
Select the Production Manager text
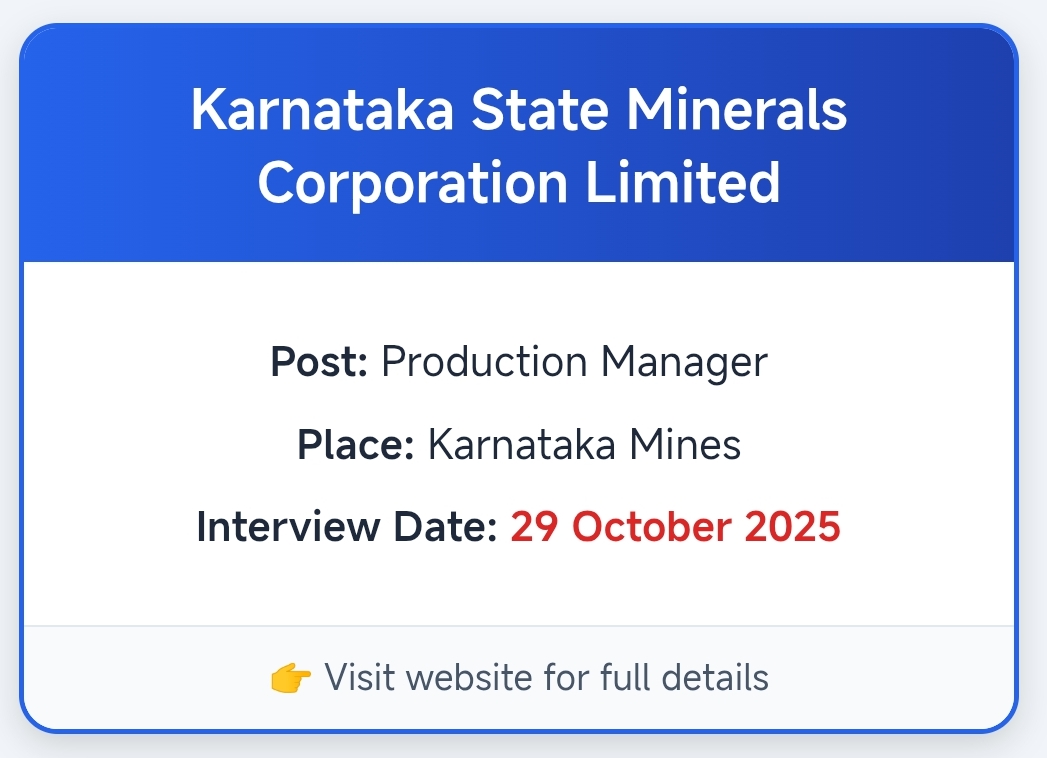point(574,361)
